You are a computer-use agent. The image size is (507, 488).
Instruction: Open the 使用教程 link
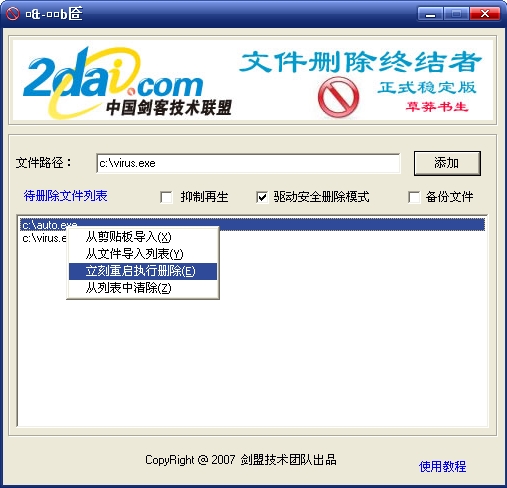click(x=442, y=466)
